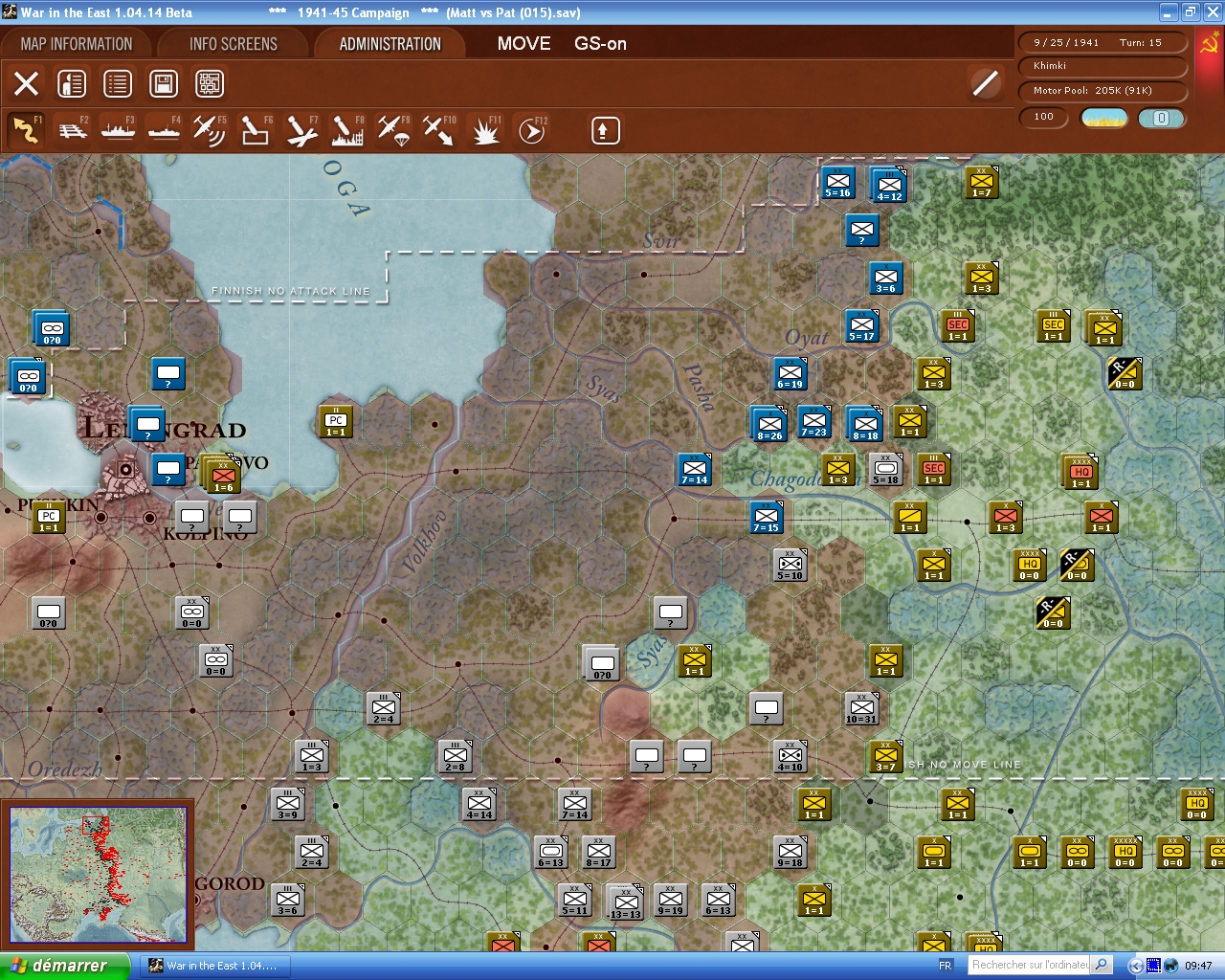This screenshot has height=980, width=1225.
Task: Select the XXXXX HQ 0=0 counter
Action: (x=1125, y=852)
